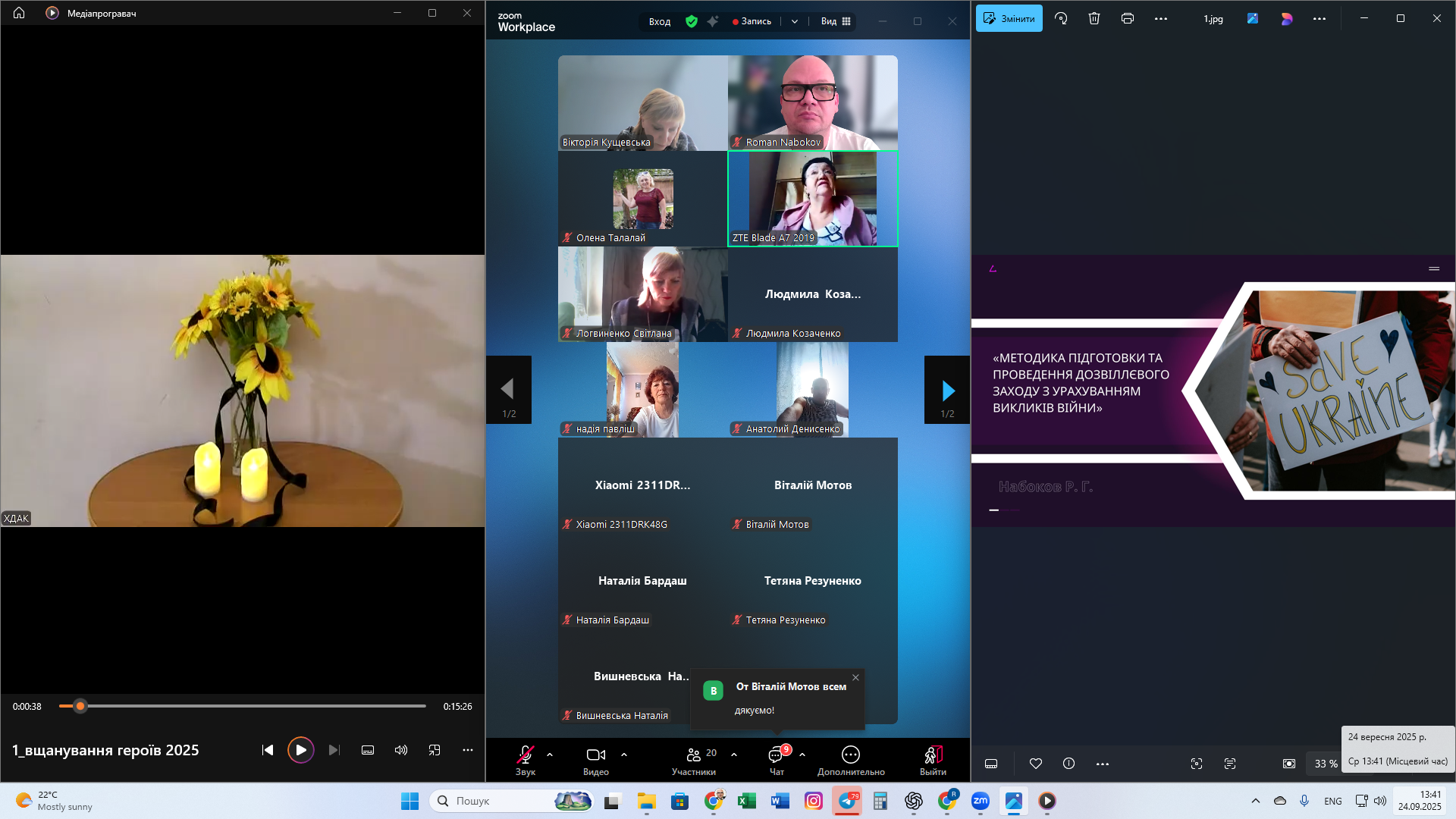The image size is (1456, 819).
Task: Toggle camera with the Видео button
Action: point(596,759)
